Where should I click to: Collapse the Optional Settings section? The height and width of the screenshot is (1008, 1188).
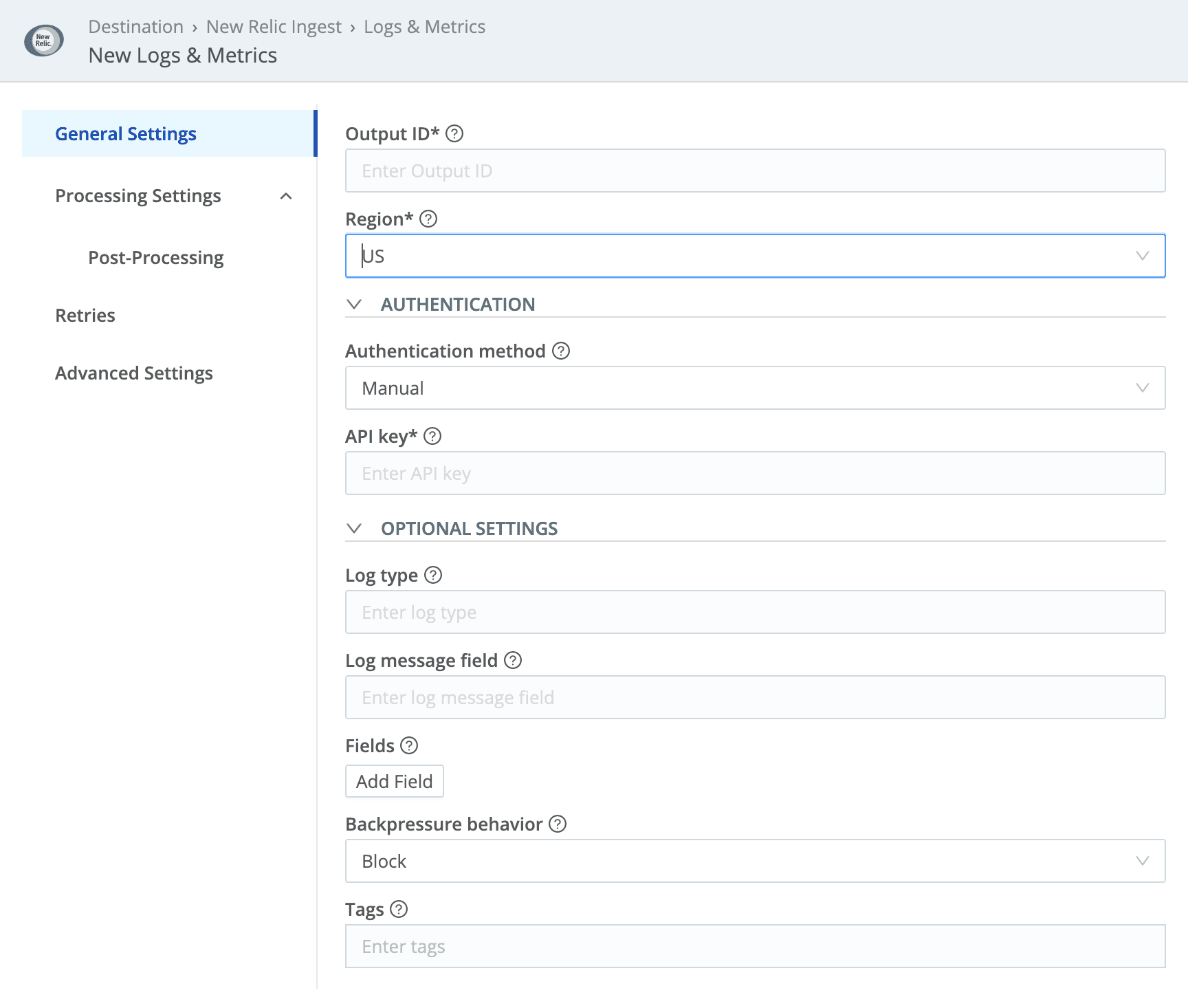(x=355, y=528)
